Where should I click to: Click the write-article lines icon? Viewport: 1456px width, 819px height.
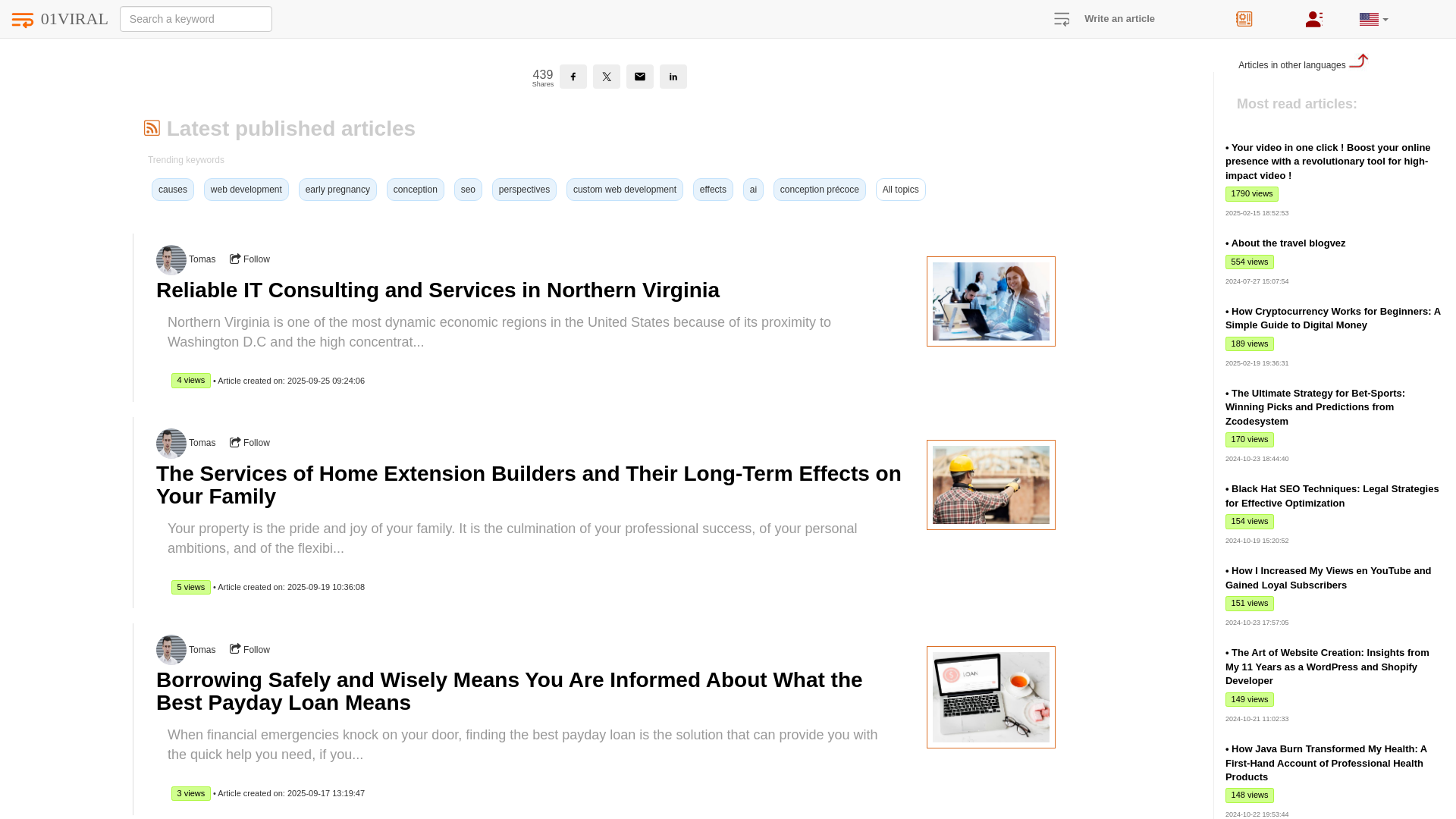[1062, 20]
